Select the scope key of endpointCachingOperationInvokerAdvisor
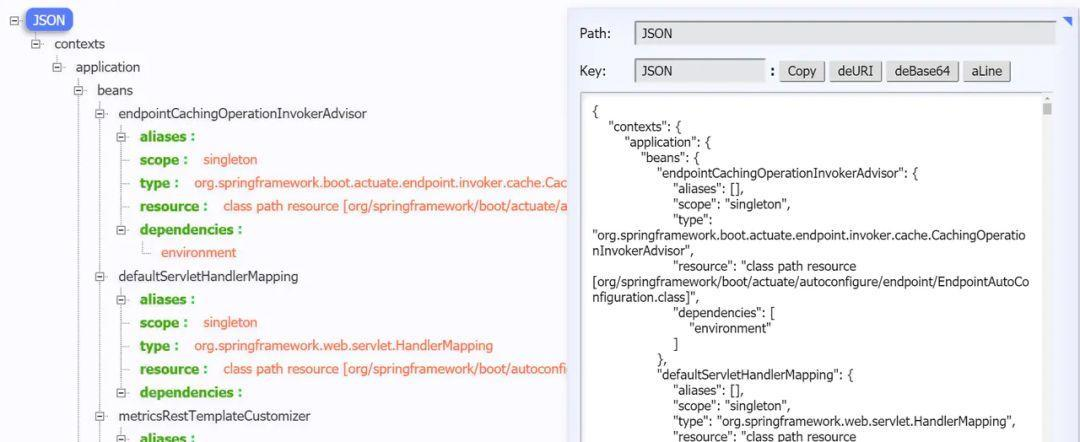Viewport: 1080px width, 442px height. coord(164,160)
